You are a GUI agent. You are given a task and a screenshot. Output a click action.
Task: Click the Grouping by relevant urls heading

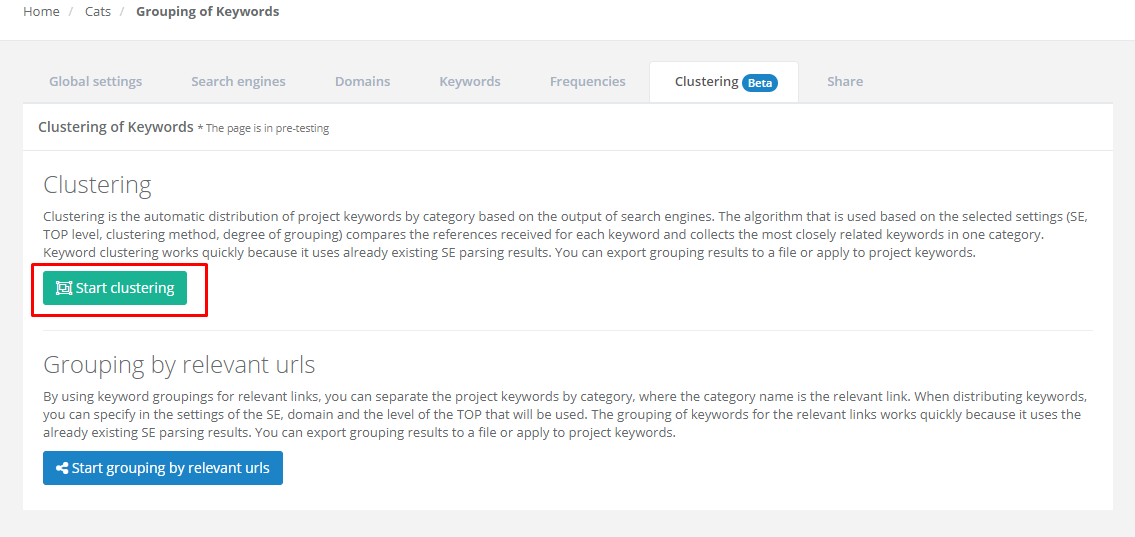[179, 365]
